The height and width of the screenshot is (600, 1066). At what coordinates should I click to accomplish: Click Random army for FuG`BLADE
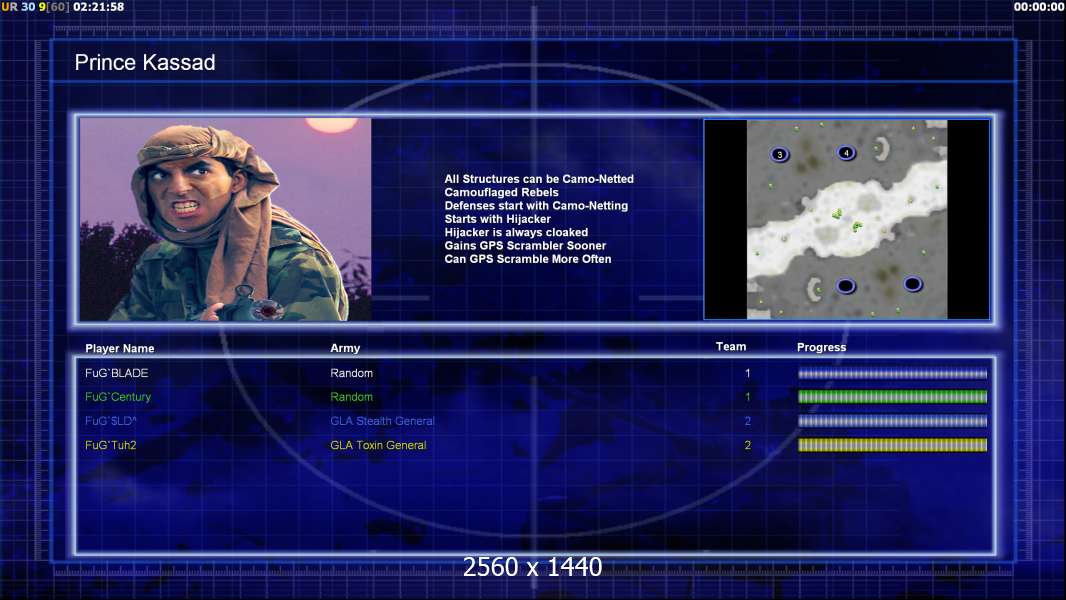[x=351, y=373]
